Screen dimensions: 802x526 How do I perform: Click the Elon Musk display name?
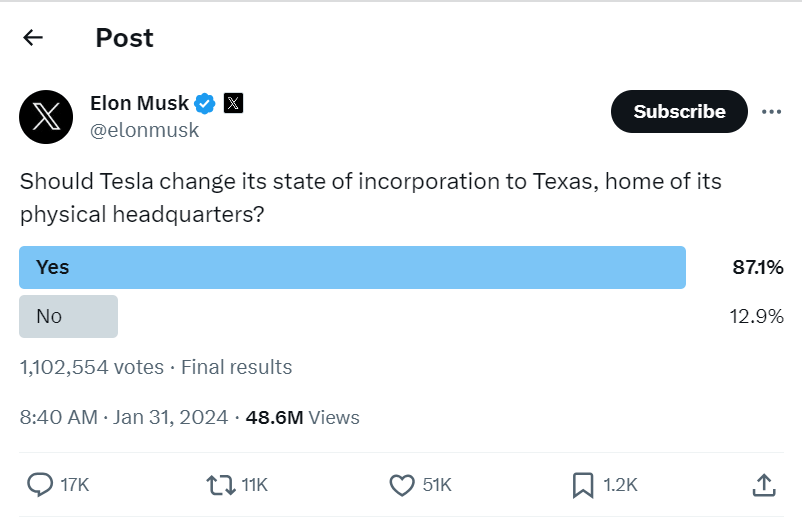pyautogui.click(x=139, y=103)
